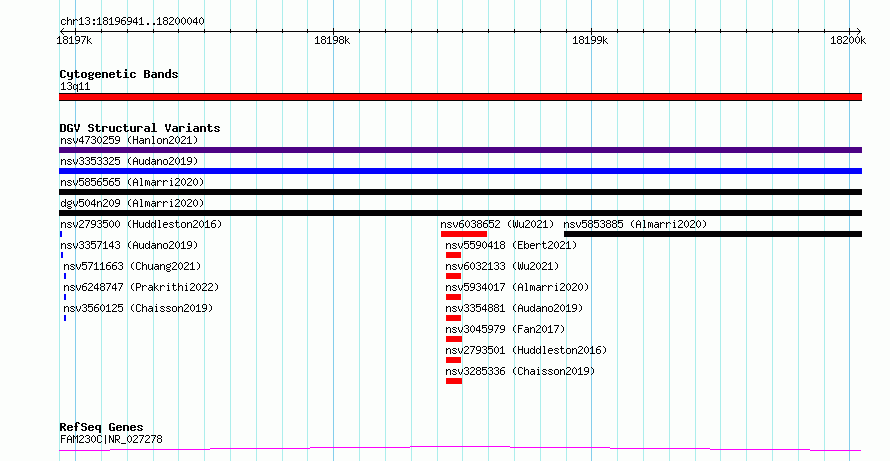
Task: Select nsv3354881 (Audano2019) variant label
Action: 514,308
